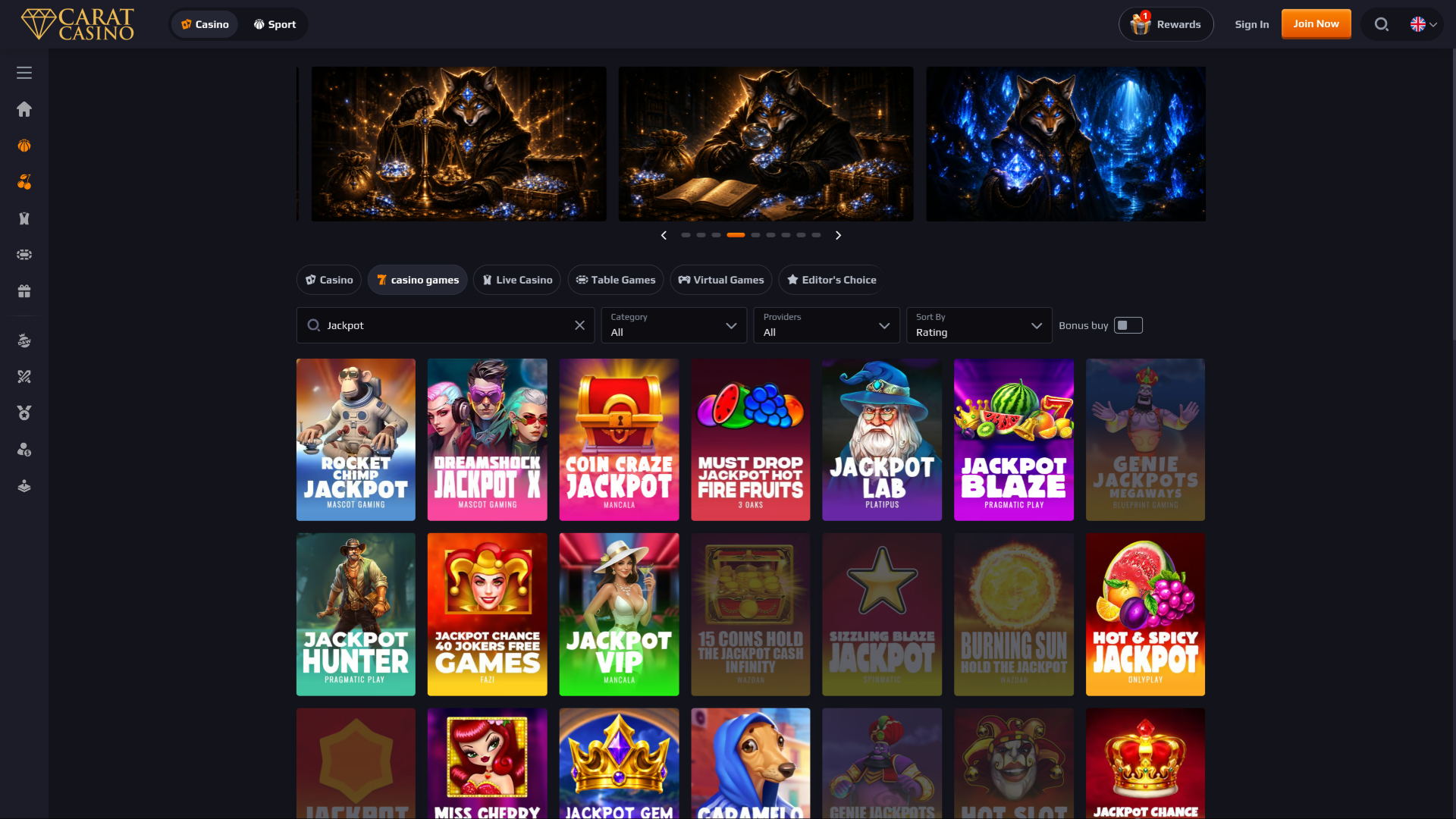Image resolution: width=1456 pixels, height=819 pixels.
Task: Select the Casino tab in header
Action: pyautogui.click(x=205, y=24)
